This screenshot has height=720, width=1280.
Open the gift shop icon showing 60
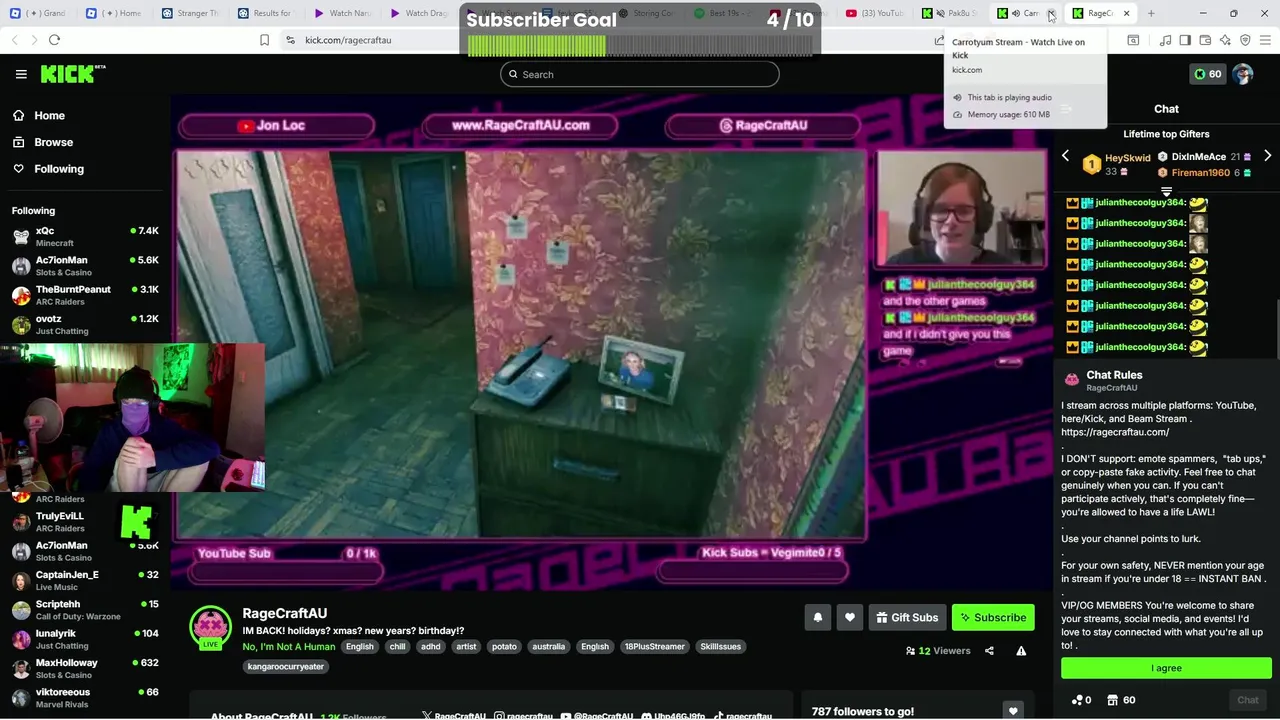point(1120,700)
